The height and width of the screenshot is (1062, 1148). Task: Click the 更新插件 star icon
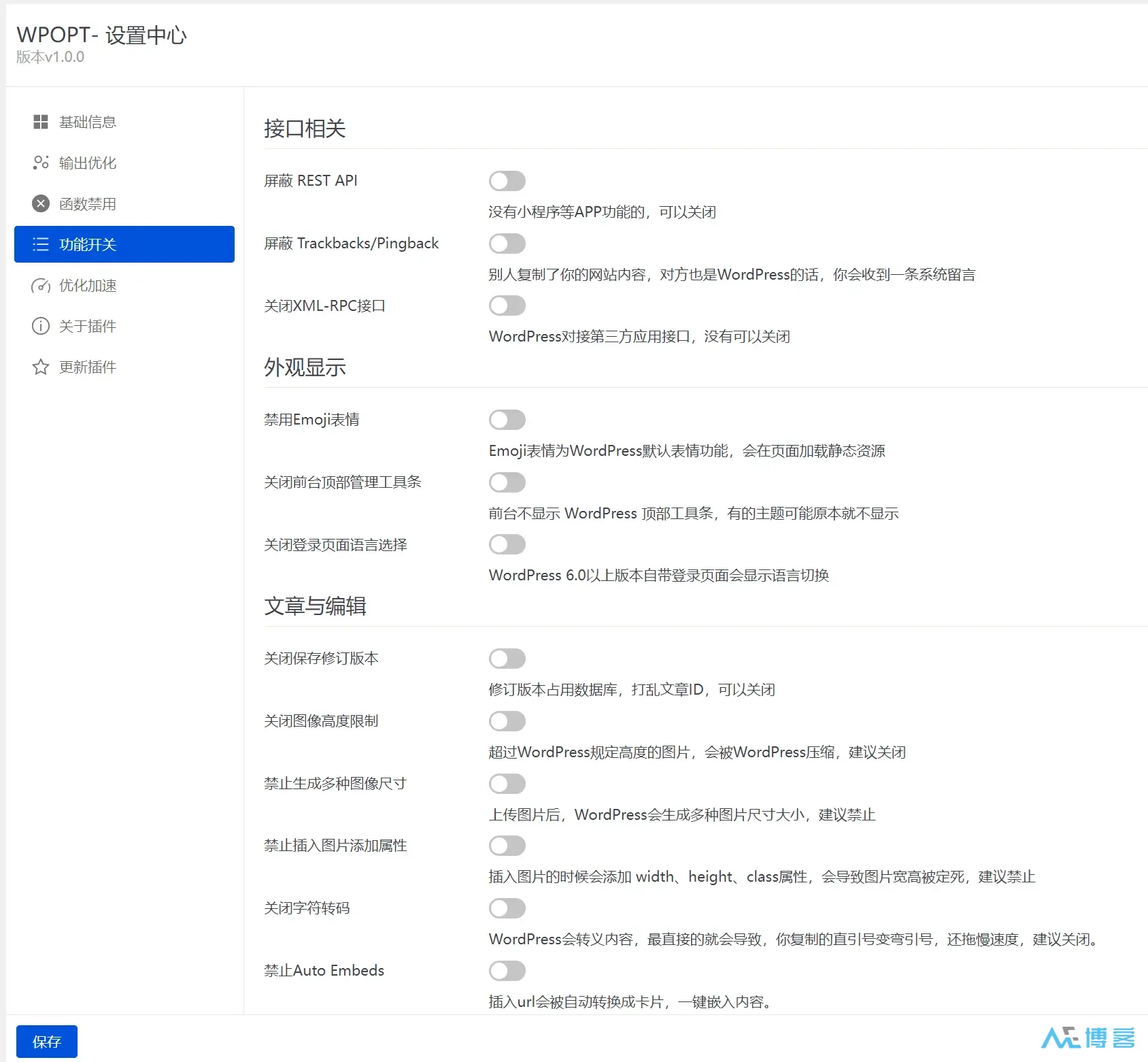(40, 367)
